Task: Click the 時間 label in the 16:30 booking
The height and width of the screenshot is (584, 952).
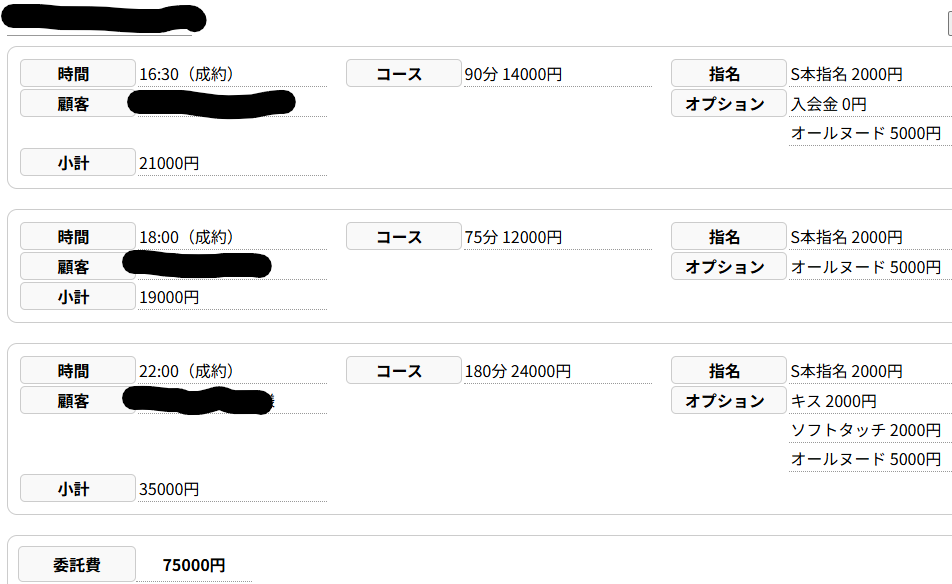Action: tap(77, 74)
